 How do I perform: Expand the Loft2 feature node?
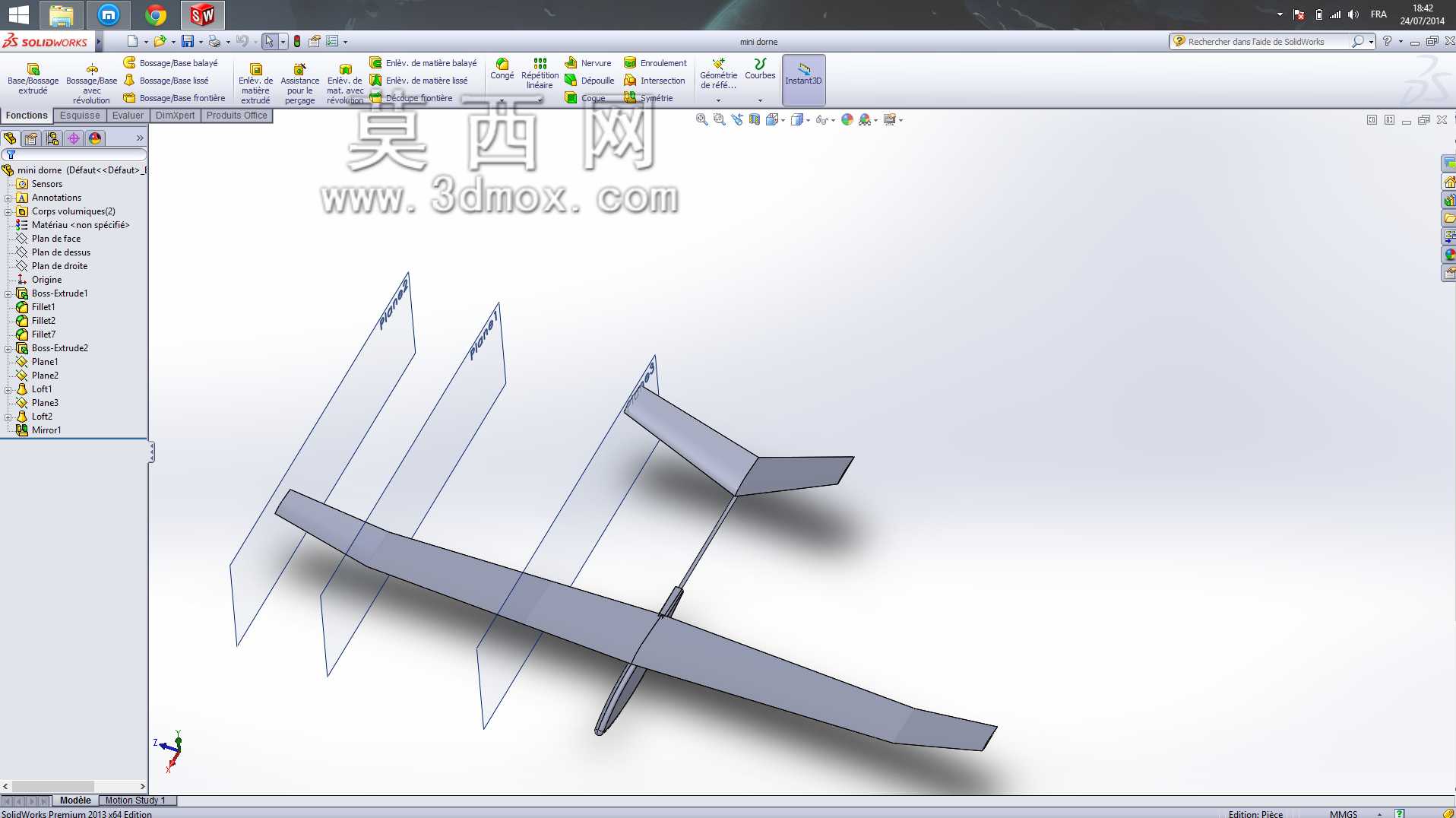click(8, 417)
